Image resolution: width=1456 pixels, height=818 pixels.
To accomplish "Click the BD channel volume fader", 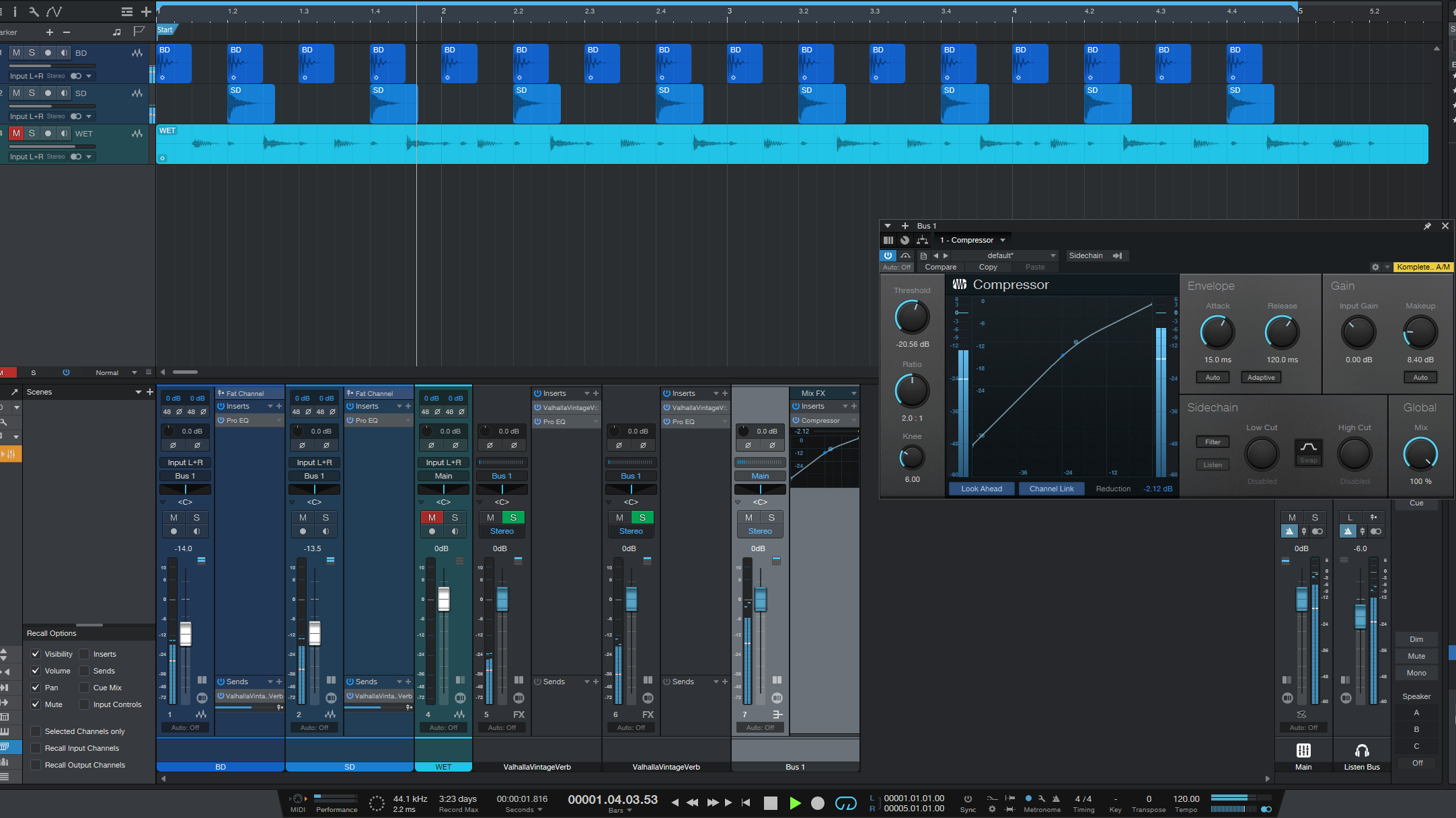I will tap(185, 633).
